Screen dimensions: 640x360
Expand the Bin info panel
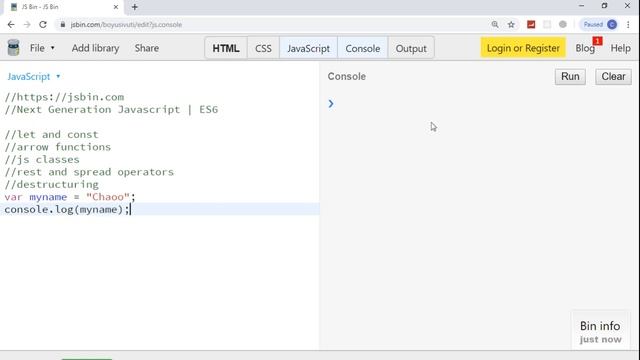point(600,332)
